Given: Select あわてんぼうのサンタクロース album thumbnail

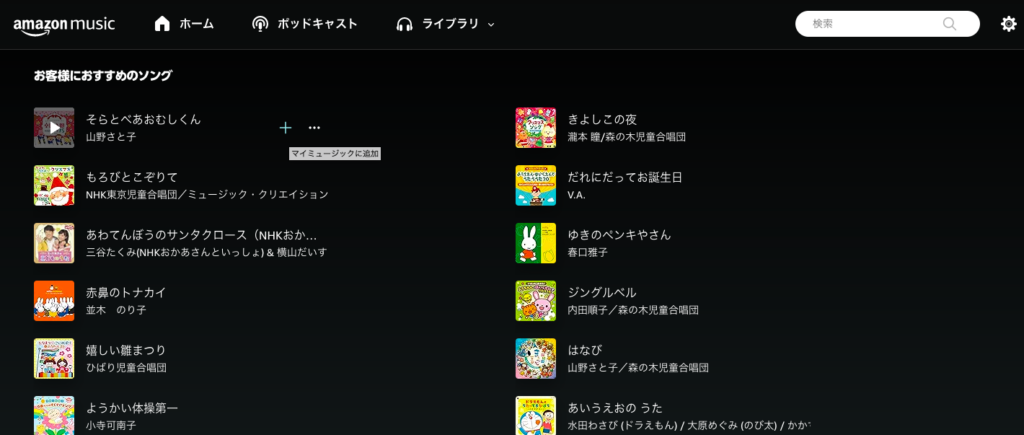Looking at the screenshot, I should (54, 243).
